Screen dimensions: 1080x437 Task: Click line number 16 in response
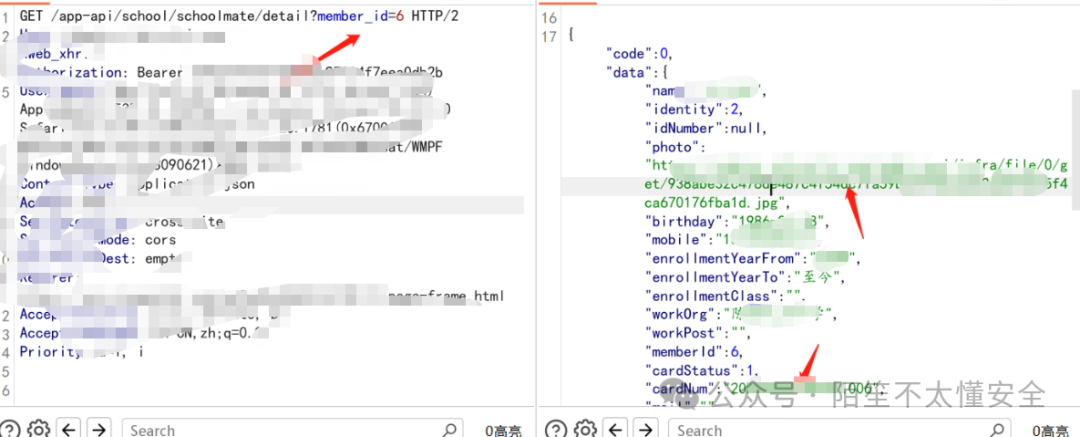[x=549, y=17]
